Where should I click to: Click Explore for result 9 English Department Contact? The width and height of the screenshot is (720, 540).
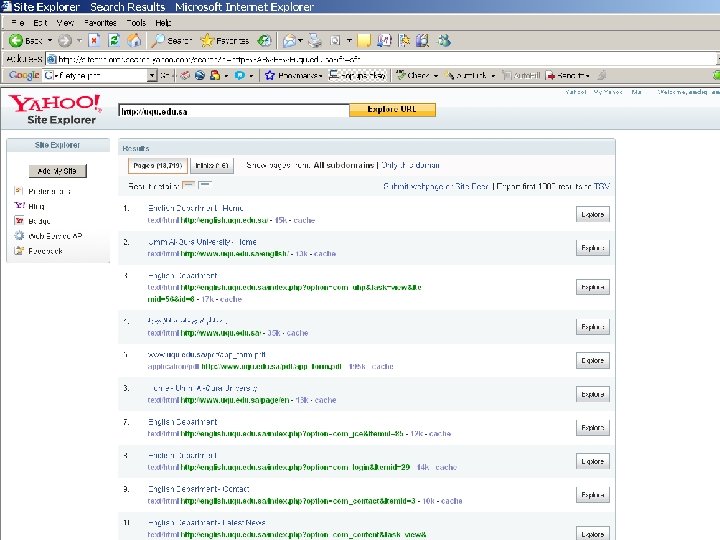[x=593, y=495]
